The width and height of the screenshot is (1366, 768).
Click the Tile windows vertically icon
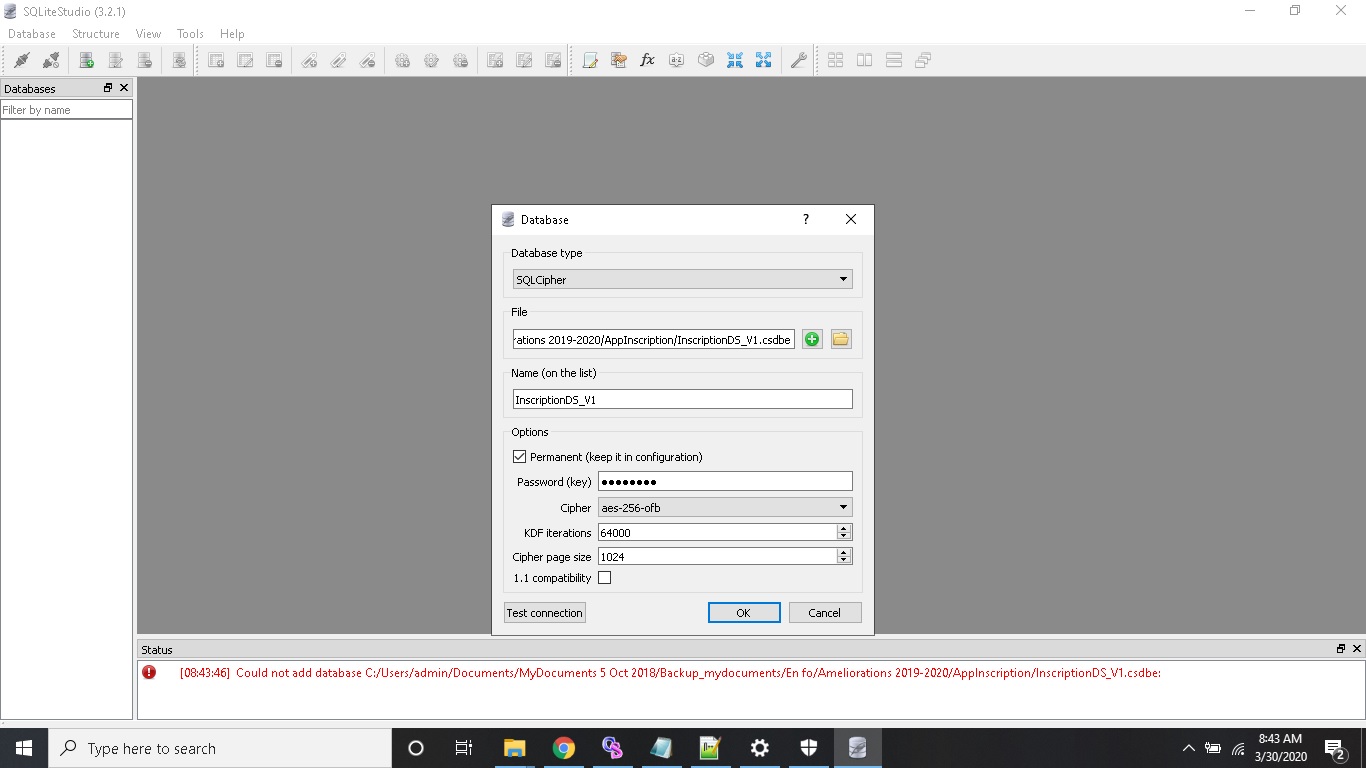[894, 60]
